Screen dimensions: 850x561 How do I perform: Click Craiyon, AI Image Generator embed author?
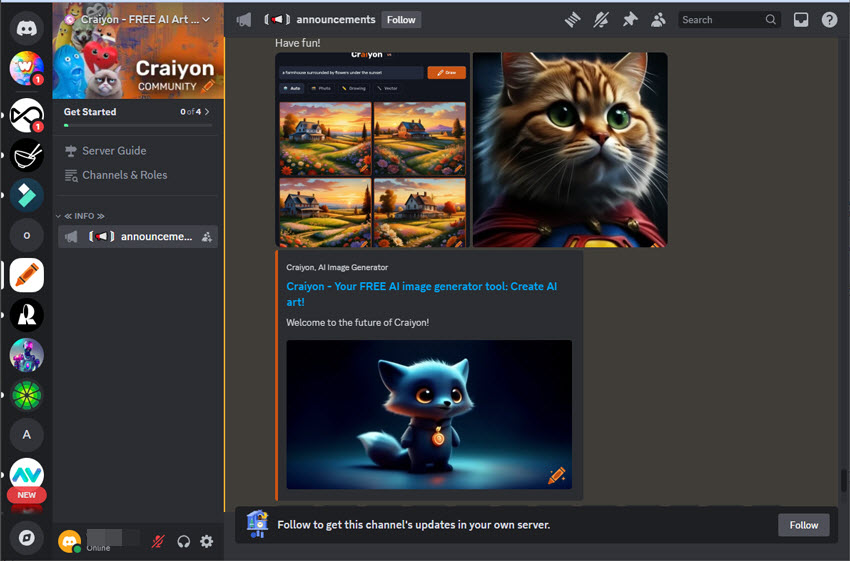337,267
